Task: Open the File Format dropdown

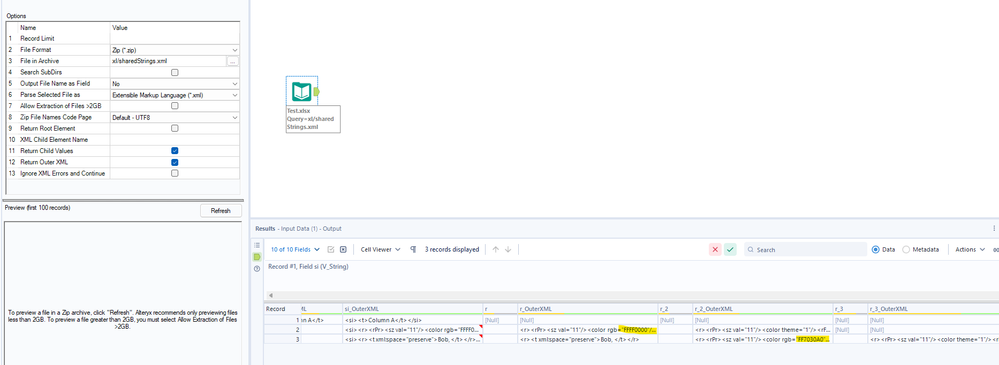Action: pyautogui.click(x=175, y=50)
